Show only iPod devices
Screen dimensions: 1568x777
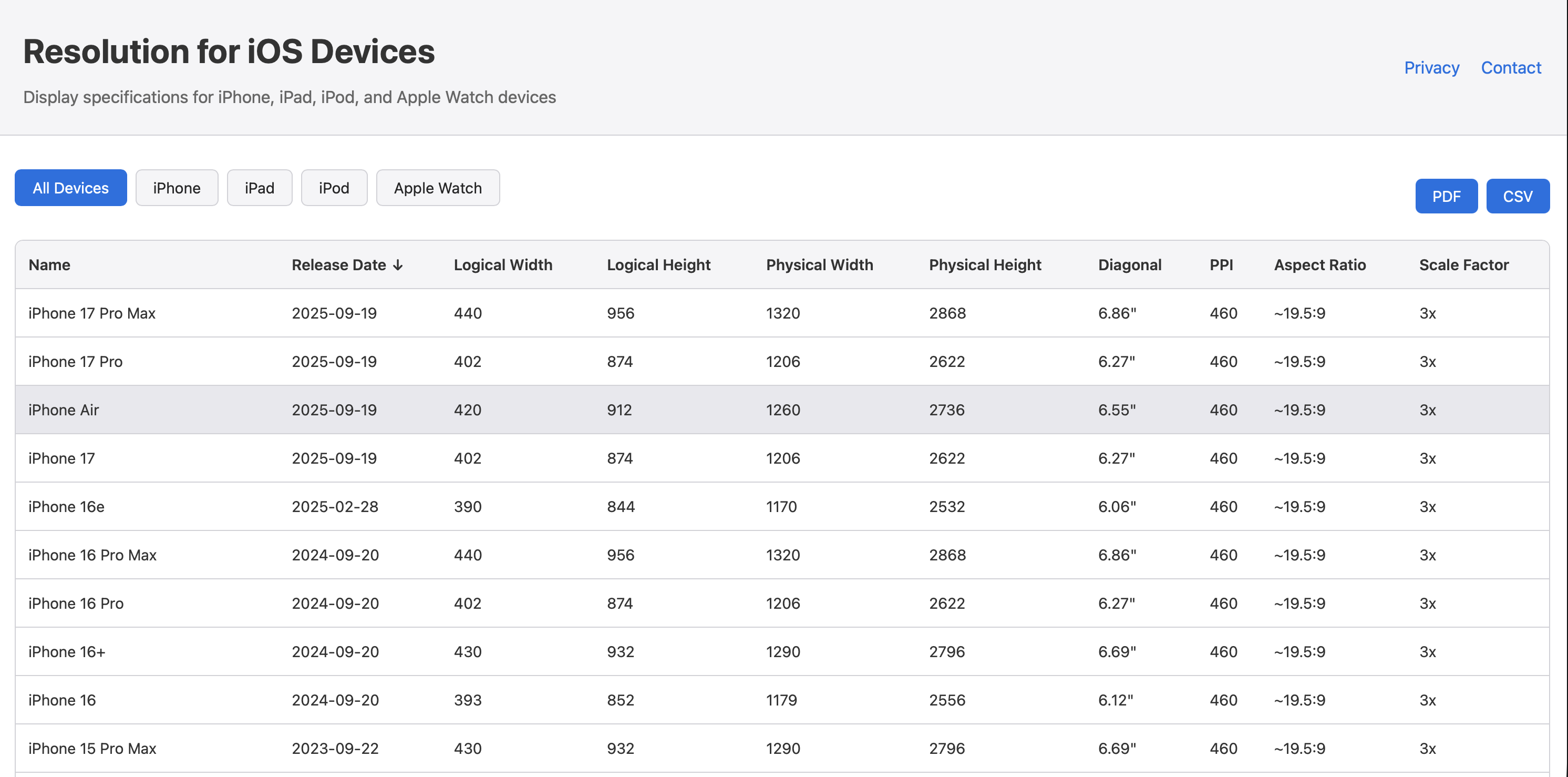point(334,188)
